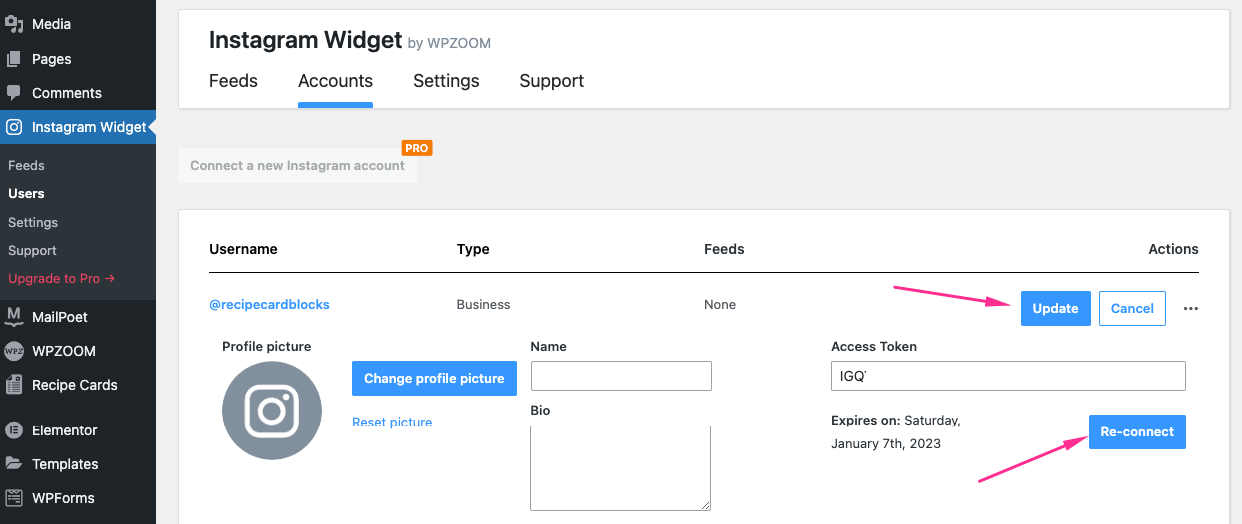The image size is (1242, 524).
Task: Select the Accounts tab
Action: pyautogui.click(x=335, y=81)
